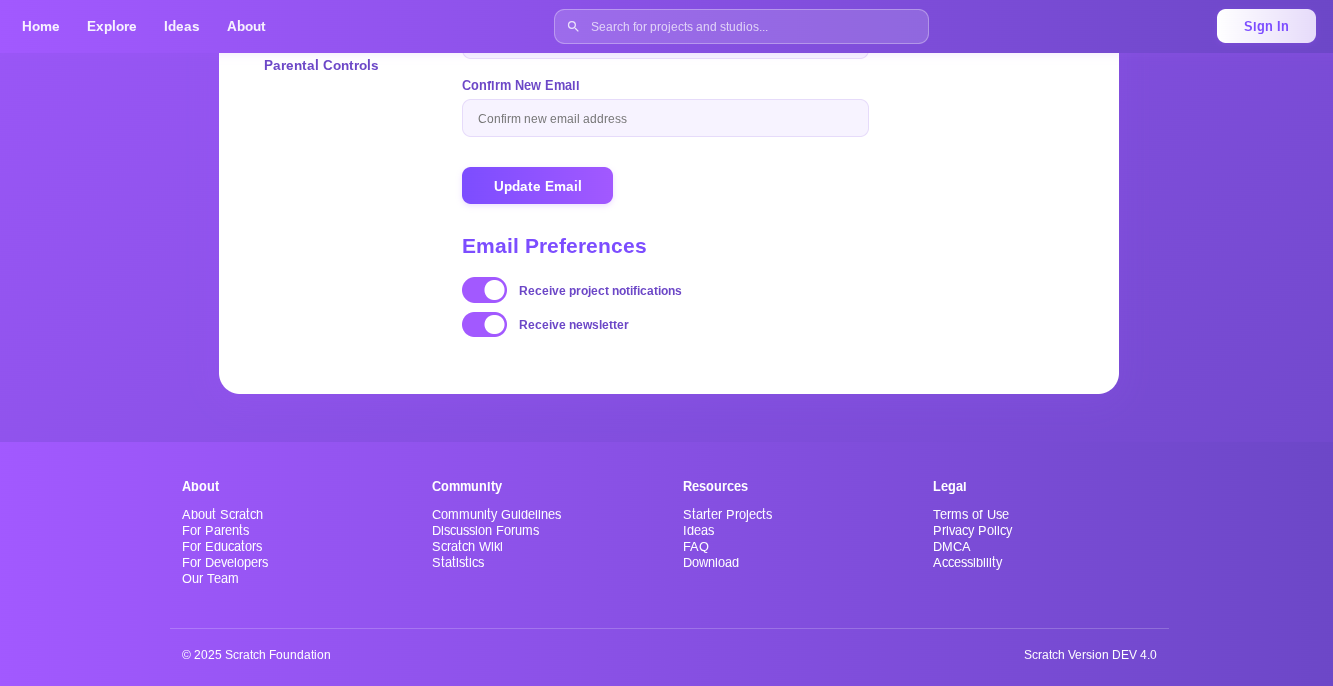The height and width of the screenshot is (686, 1333).
Task: Go to the Explore page
Action: tap(112, 26)
